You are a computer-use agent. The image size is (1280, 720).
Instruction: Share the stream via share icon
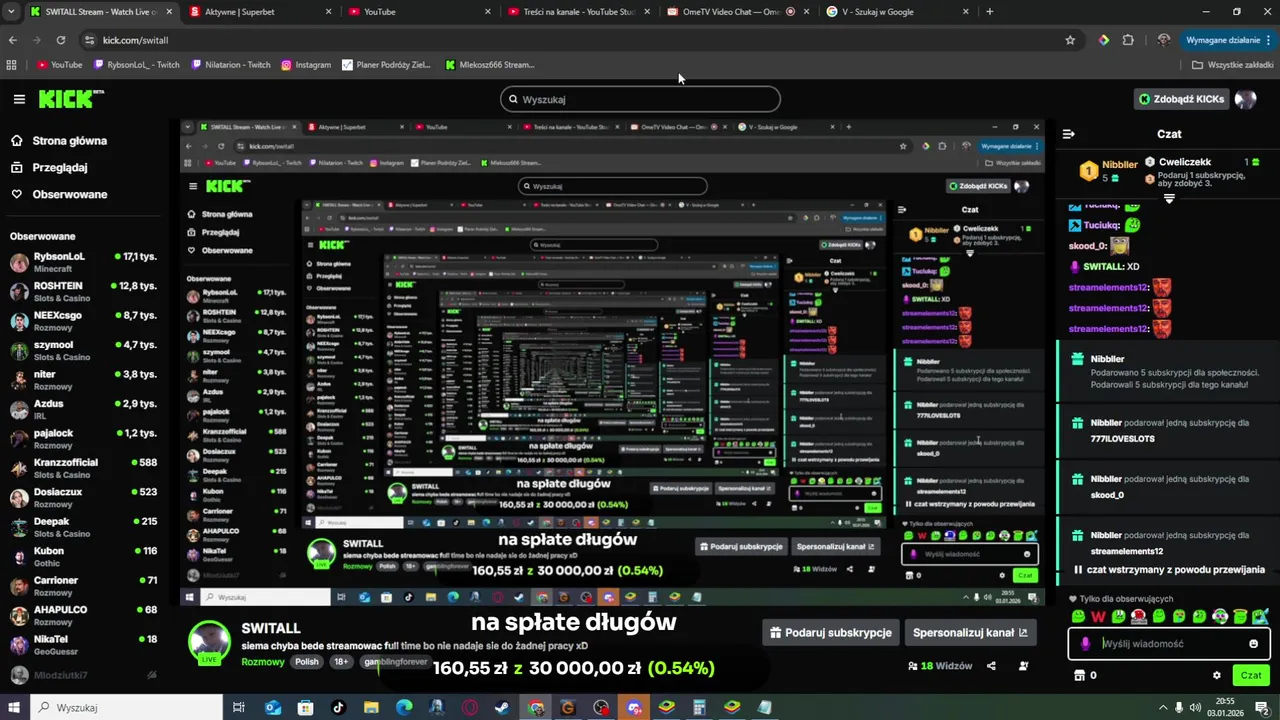[991, 666]
